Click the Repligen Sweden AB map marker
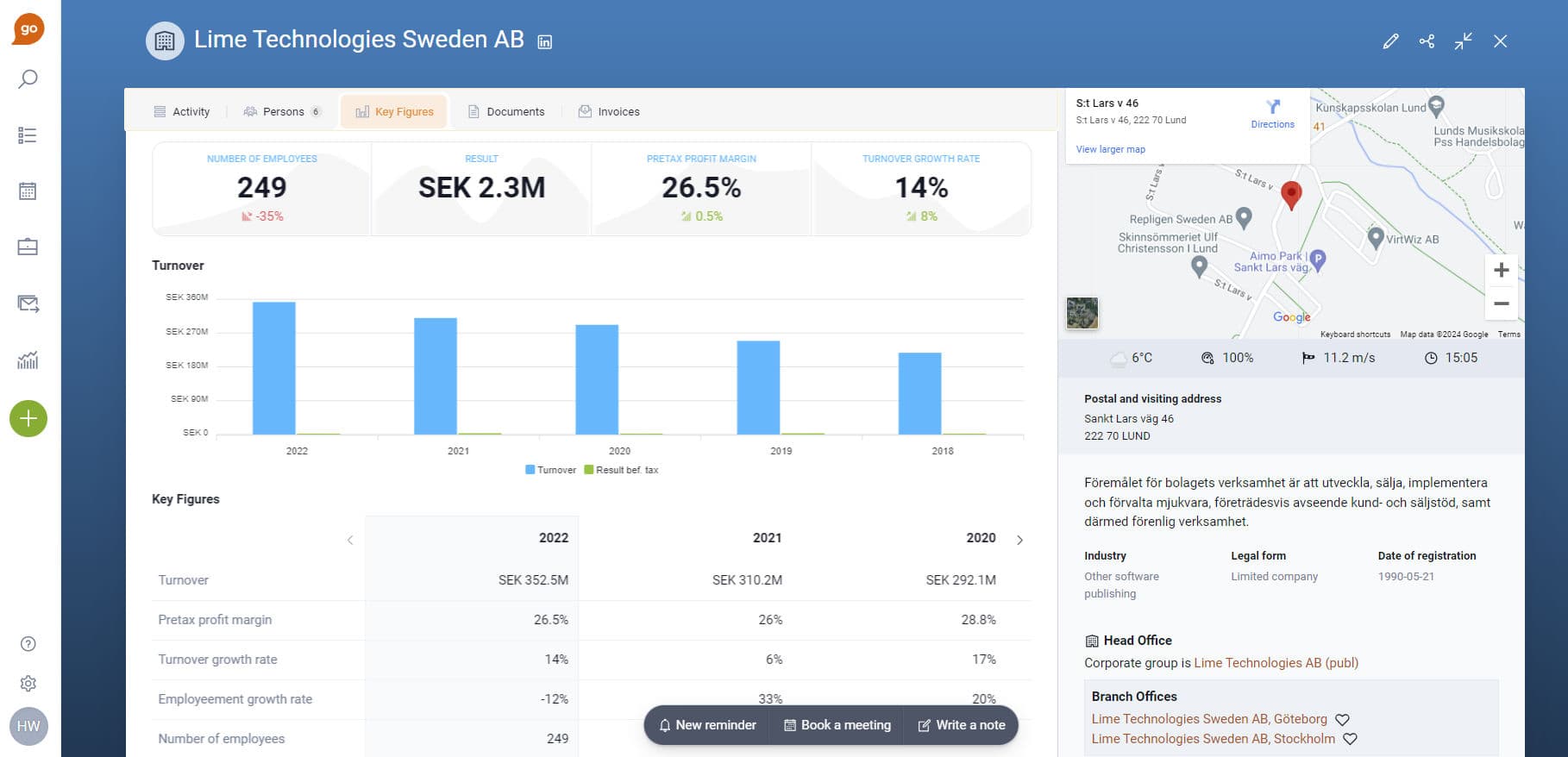Screen dimensions: 1568x757 [1244, 218]
